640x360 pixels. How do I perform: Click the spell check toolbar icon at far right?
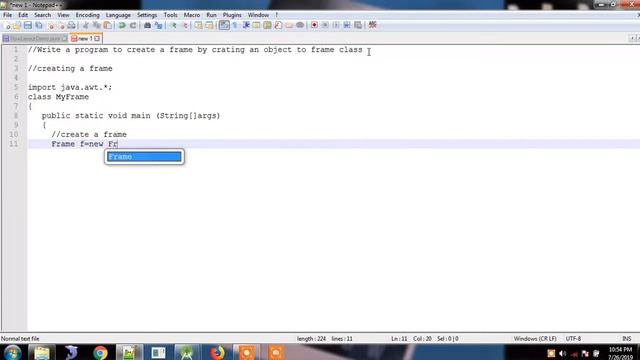tap(372, 25)
